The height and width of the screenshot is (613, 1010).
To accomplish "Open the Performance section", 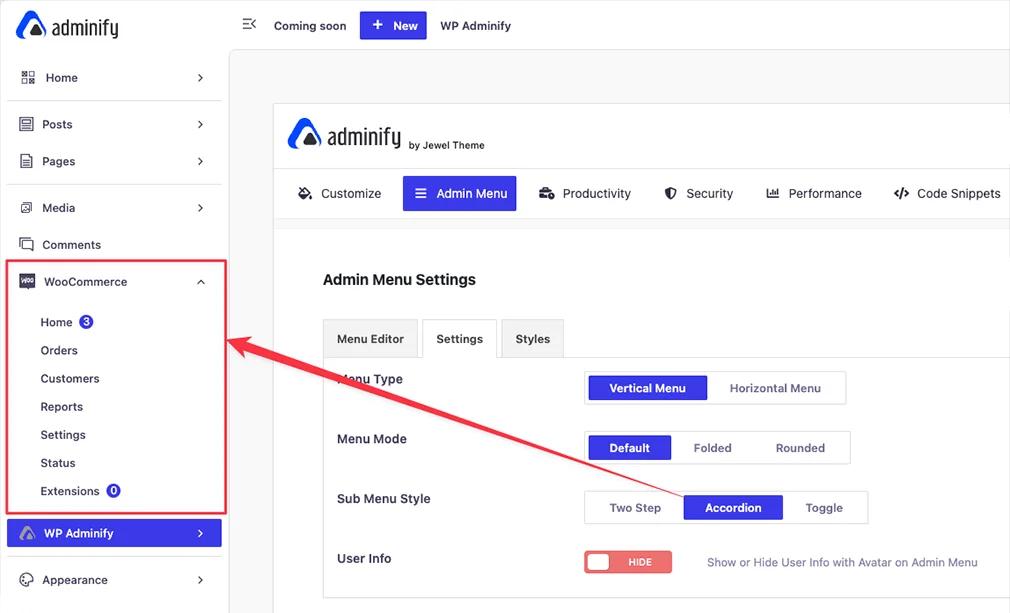I will (x=814, y=193).
